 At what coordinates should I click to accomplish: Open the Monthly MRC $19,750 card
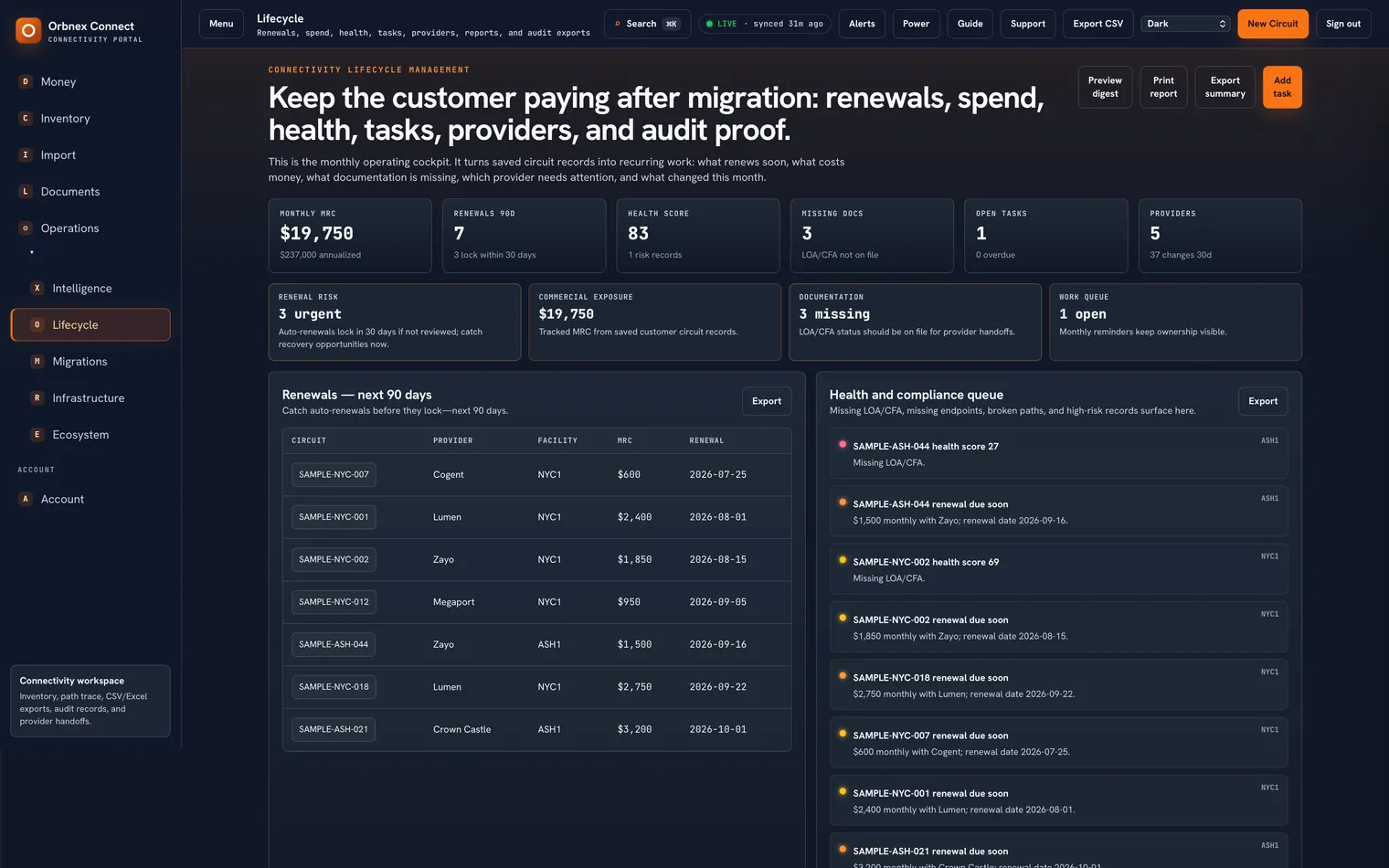point(350,236)
